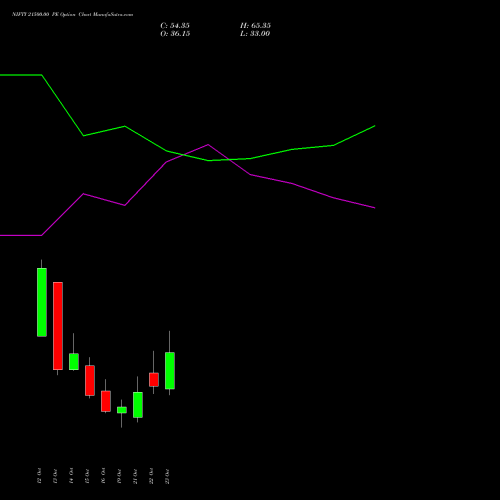Select the 15 Oct date axis label

coord(87,476)
